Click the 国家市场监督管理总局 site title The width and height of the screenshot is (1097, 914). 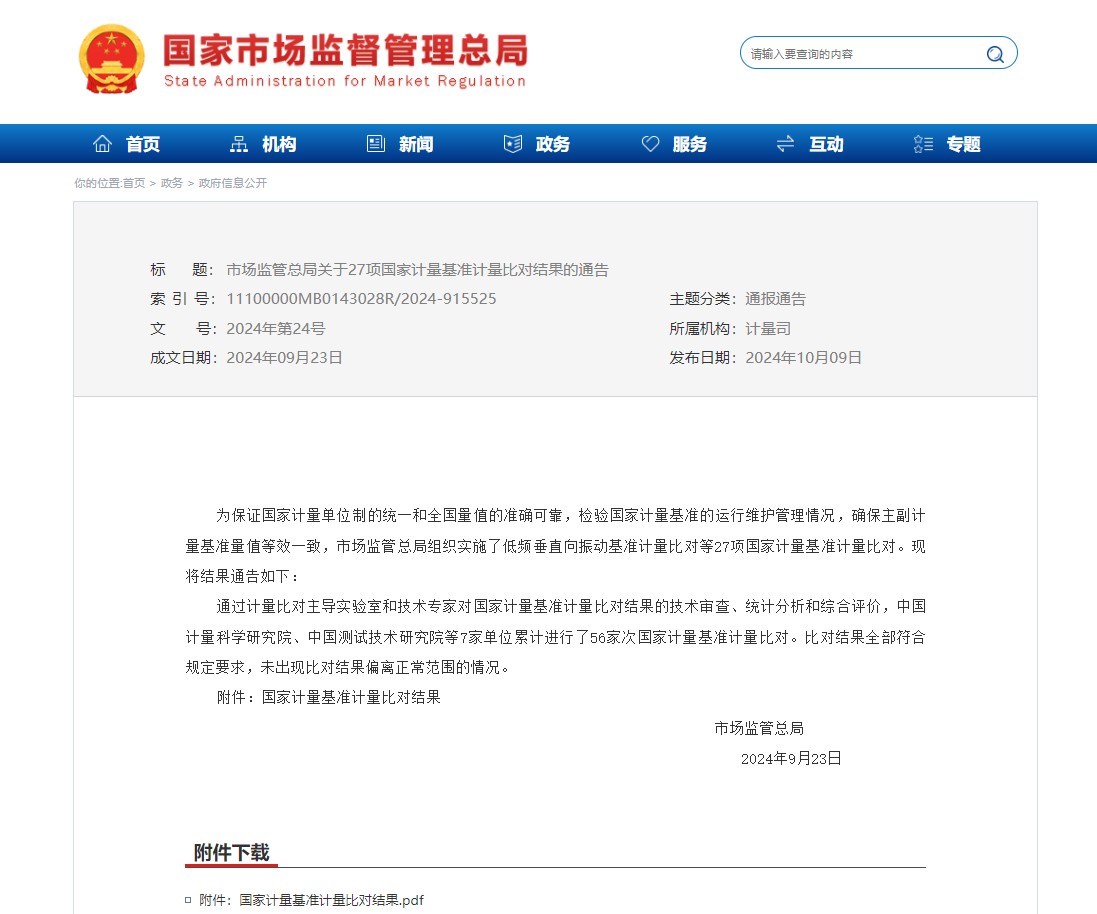coord(345,50)
